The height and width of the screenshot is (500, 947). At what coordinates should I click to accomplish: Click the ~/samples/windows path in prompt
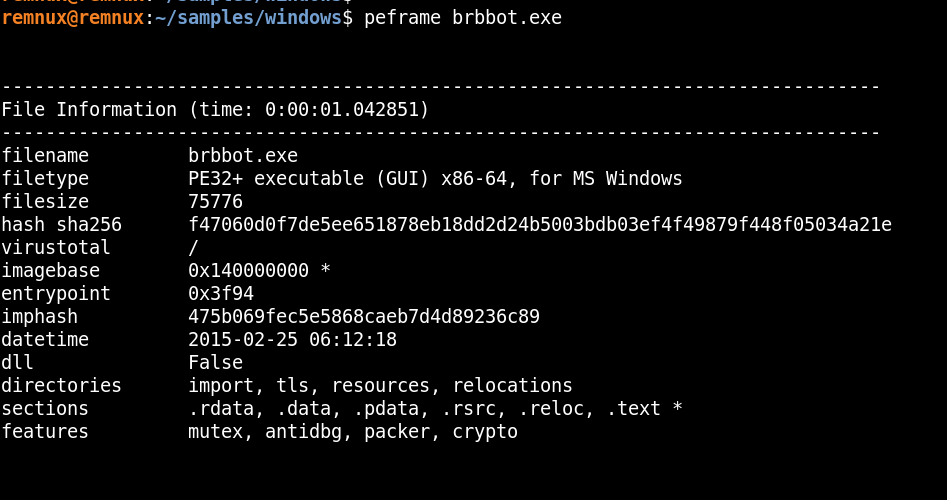(248, 18)
